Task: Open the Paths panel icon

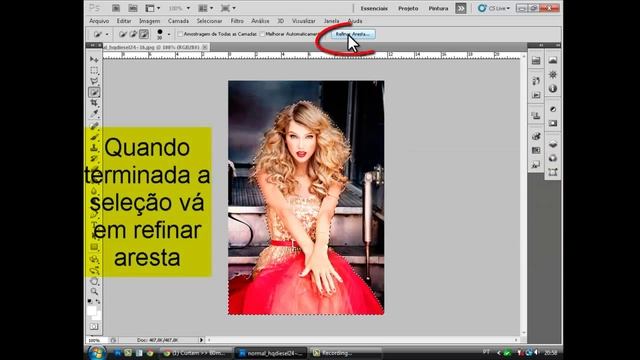Action: (553, 172)
